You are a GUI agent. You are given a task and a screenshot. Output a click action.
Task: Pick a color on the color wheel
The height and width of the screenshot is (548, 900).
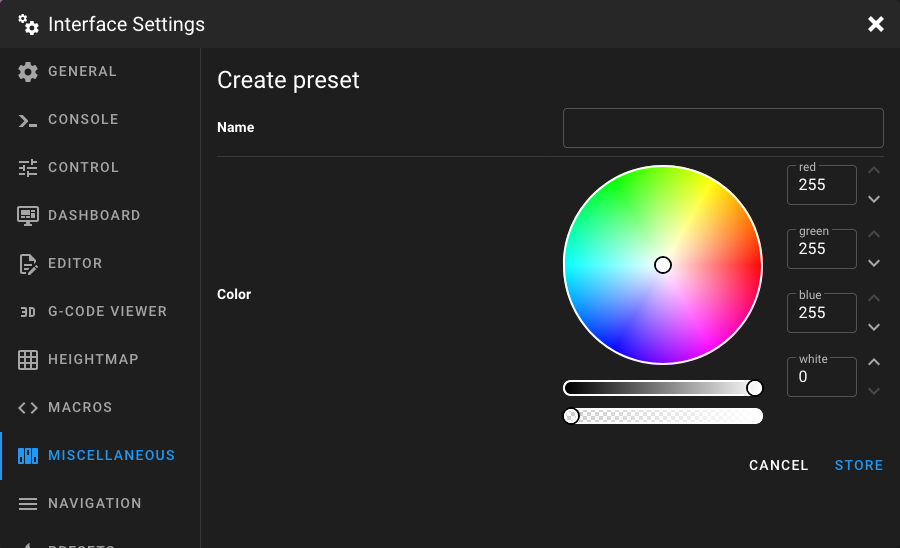tap(662, 265)
